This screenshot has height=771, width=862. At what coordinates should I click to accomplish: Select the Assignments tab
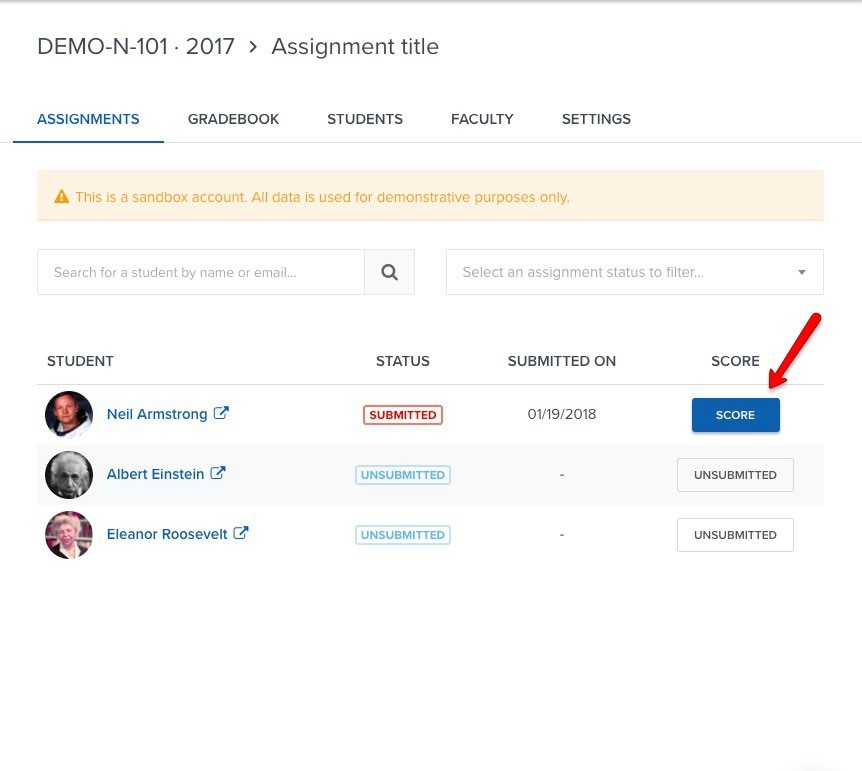(88, 119)
